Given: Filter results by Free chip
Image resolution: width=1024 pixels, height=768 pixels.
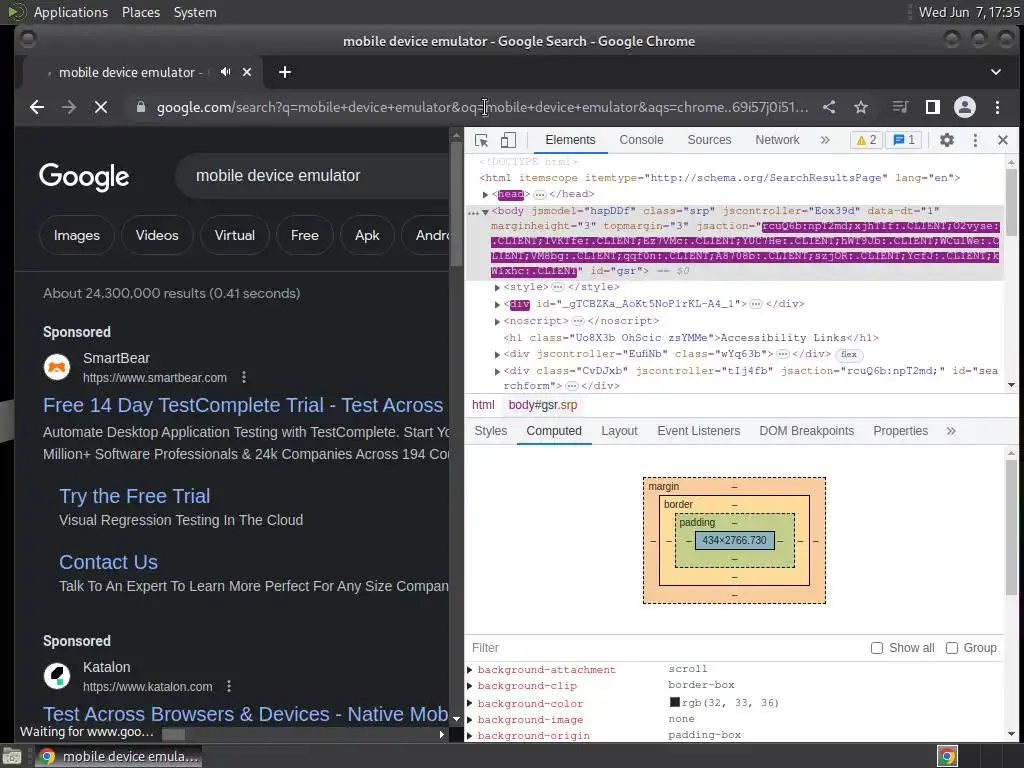Looking at the screenshot, I should pyautogui.click(x=304, y=235).
